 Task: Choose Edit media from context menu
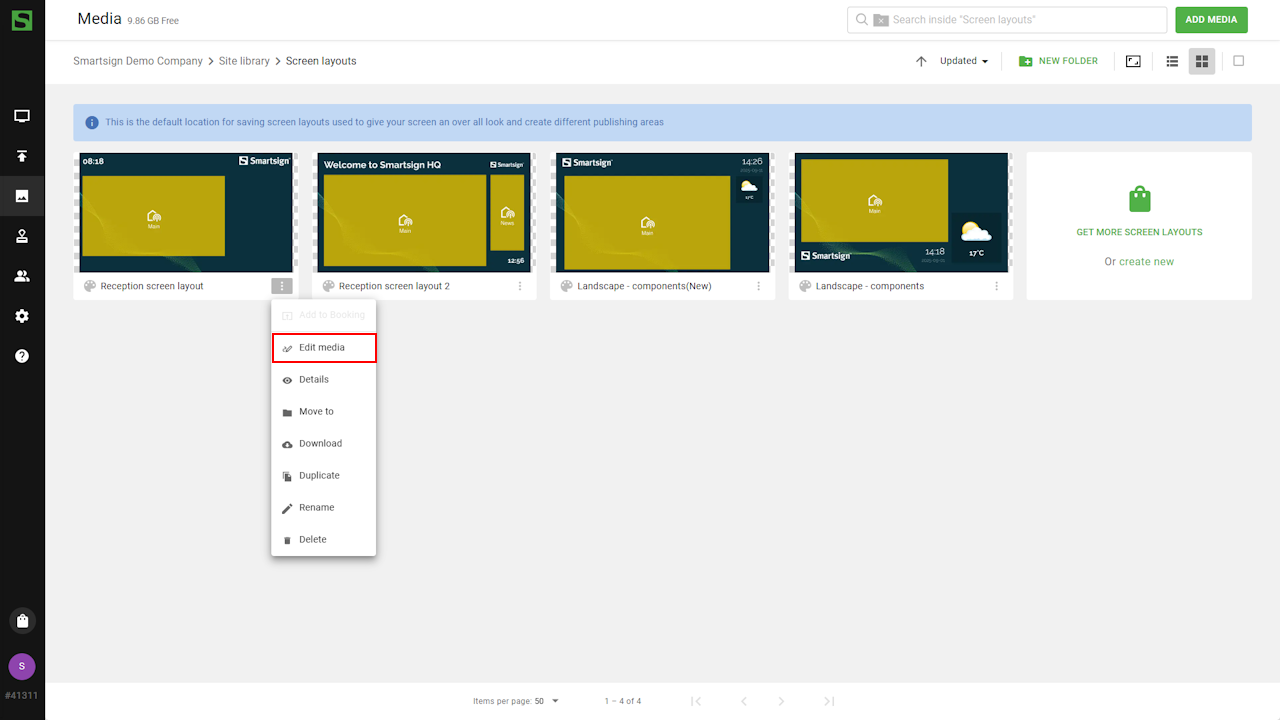(x=323, y=348)
